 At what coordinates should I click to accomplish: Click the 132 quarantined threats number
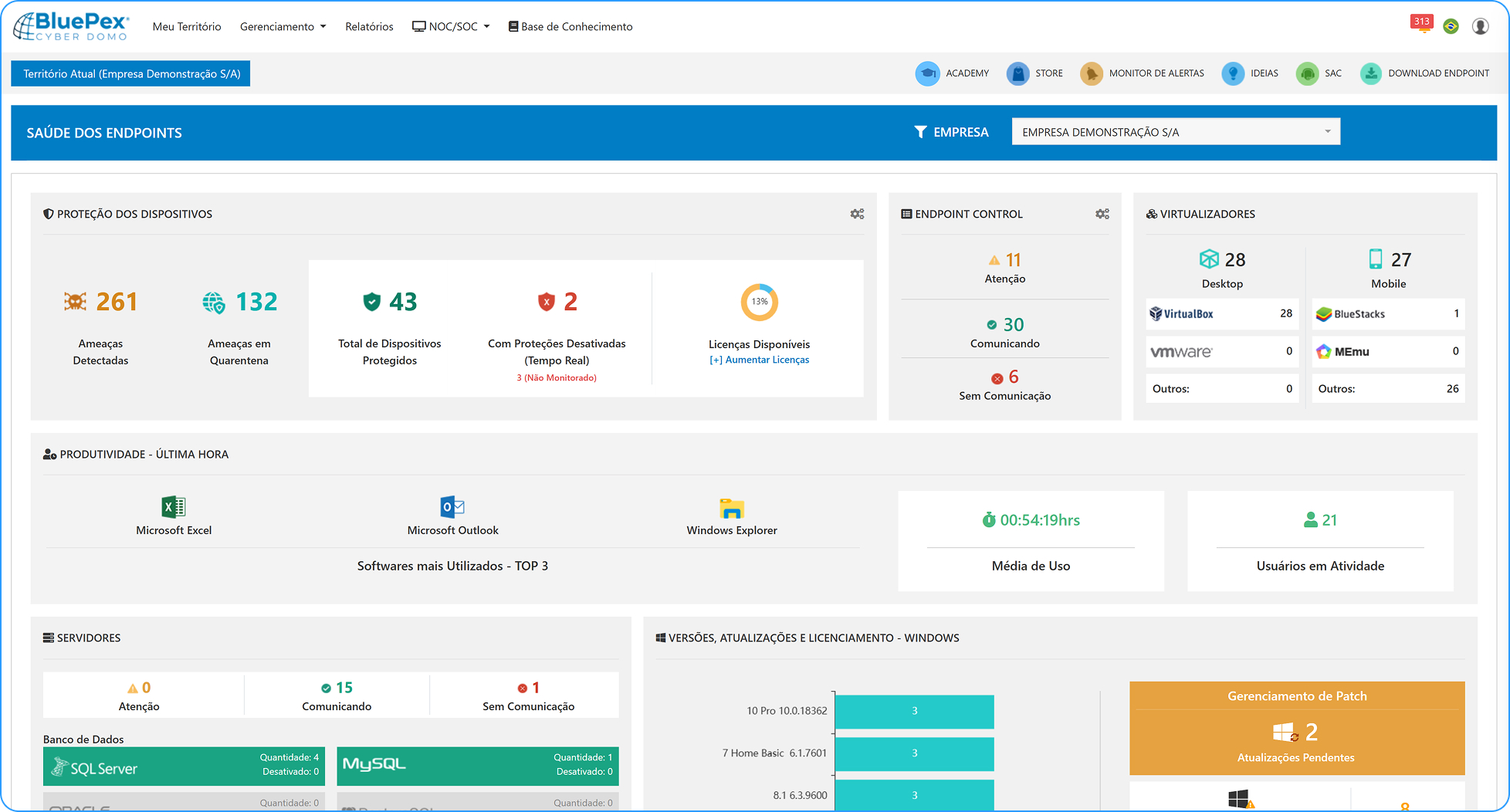(256, 302)
